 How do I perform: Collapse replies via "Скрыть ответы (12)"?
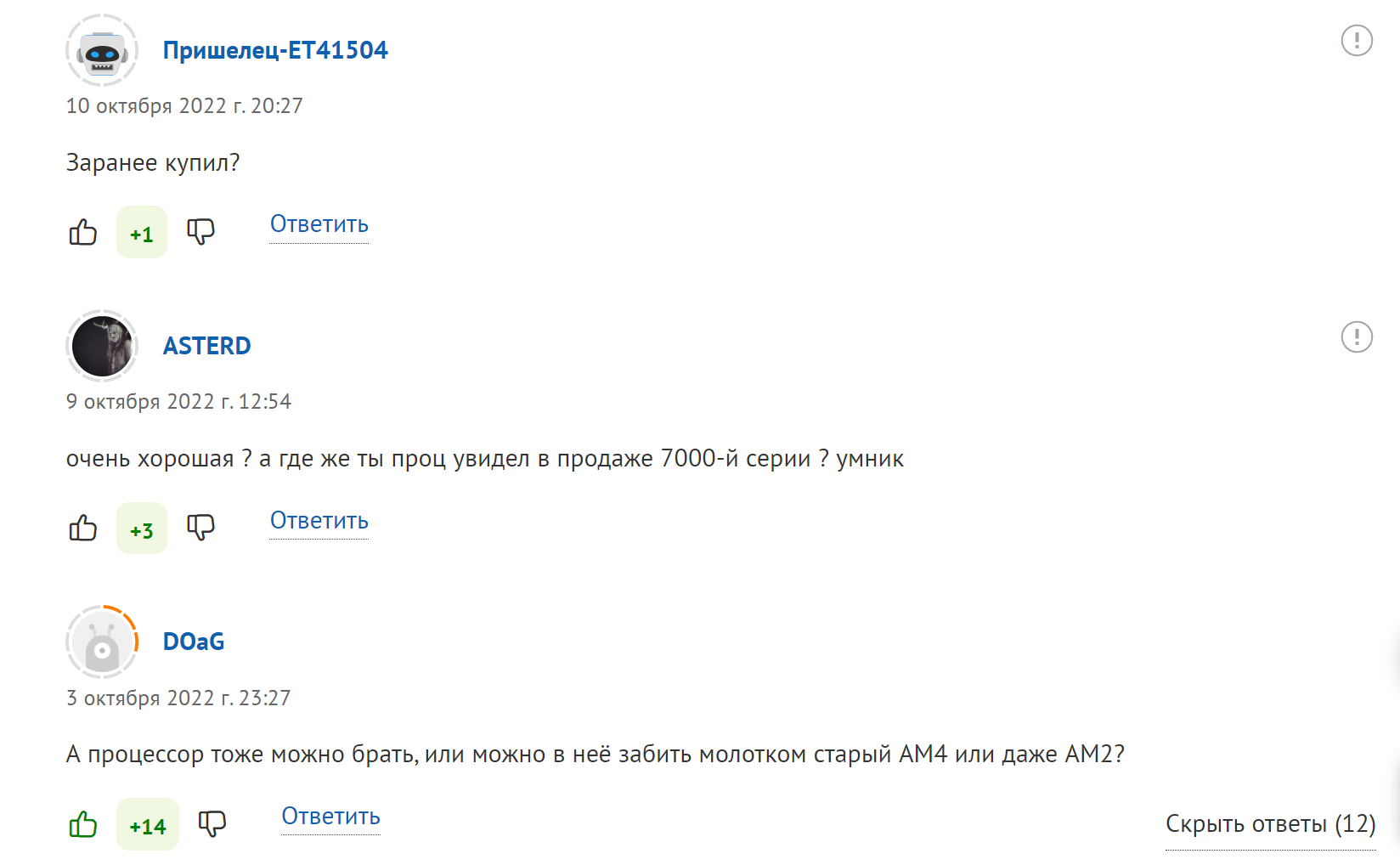pos(1270,824)
